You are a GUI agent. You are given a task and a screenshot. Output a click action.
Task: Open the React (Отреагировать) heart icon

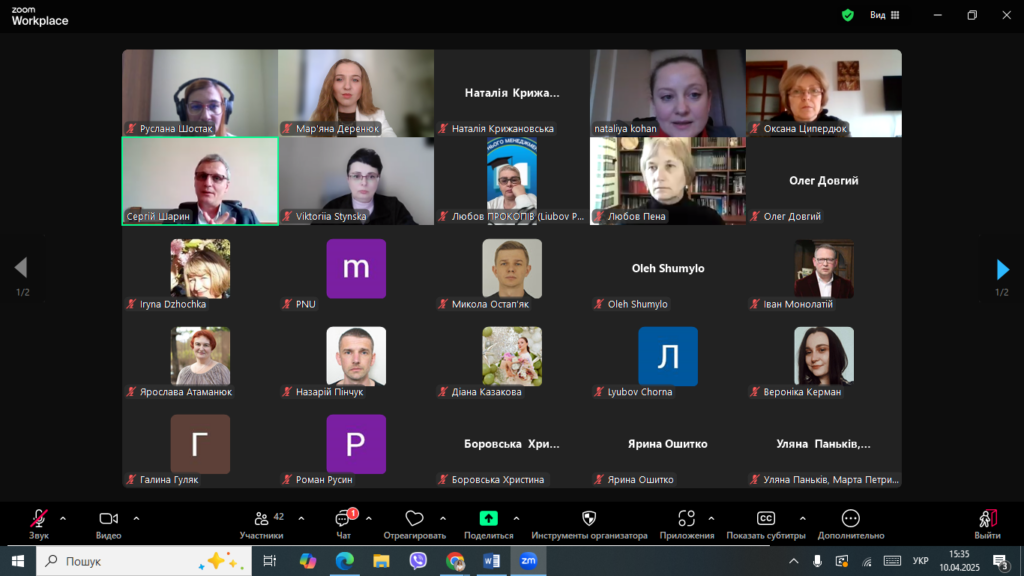tap(414, 519)
